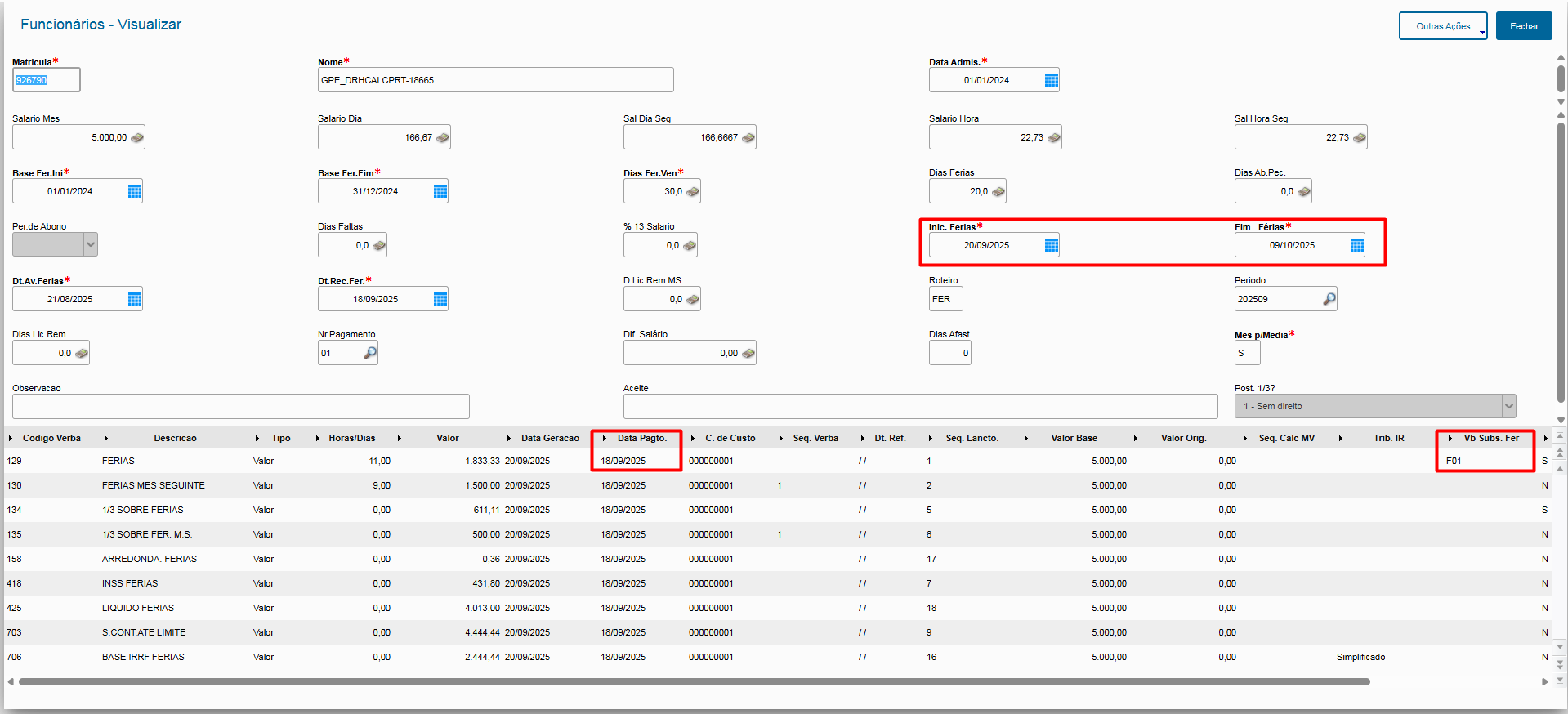Click calculator icon in Salario Mes field
Image resolution: width=1568 pixels, height=714 pixels.
(137, 137)
